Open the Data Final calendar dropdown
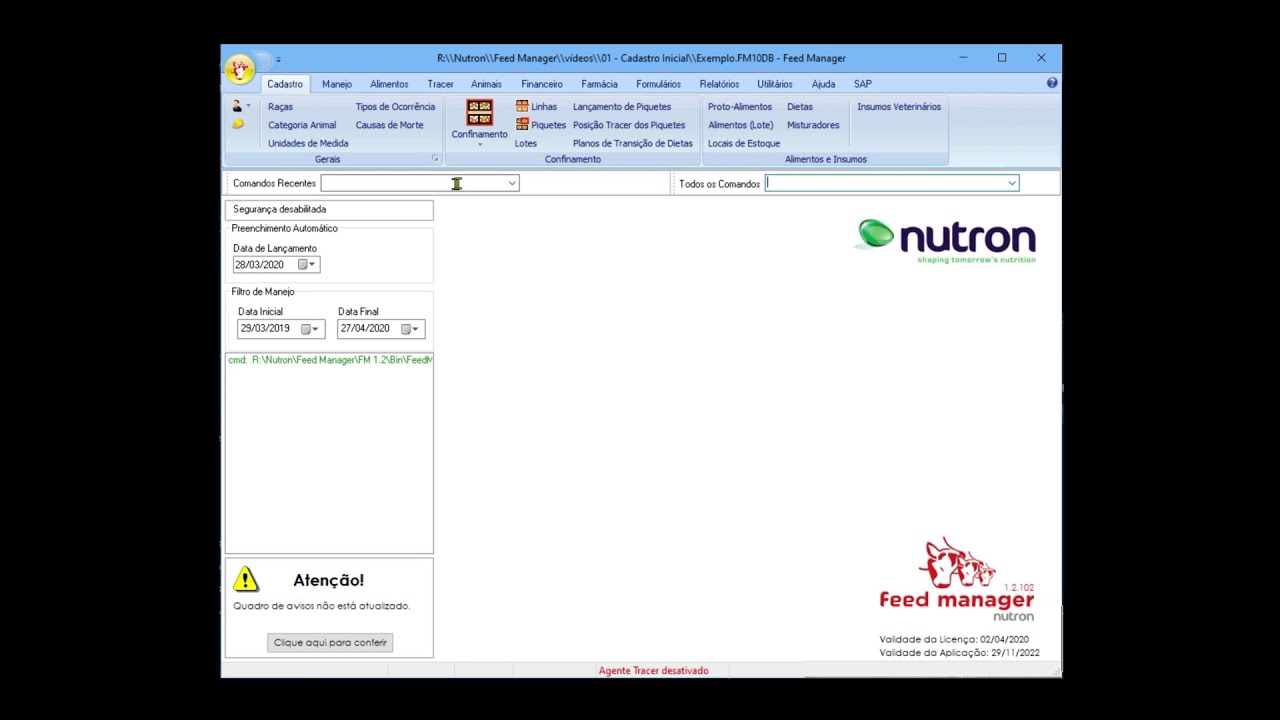The width and height of the screenshot is (1280, 720). point(410,329)
